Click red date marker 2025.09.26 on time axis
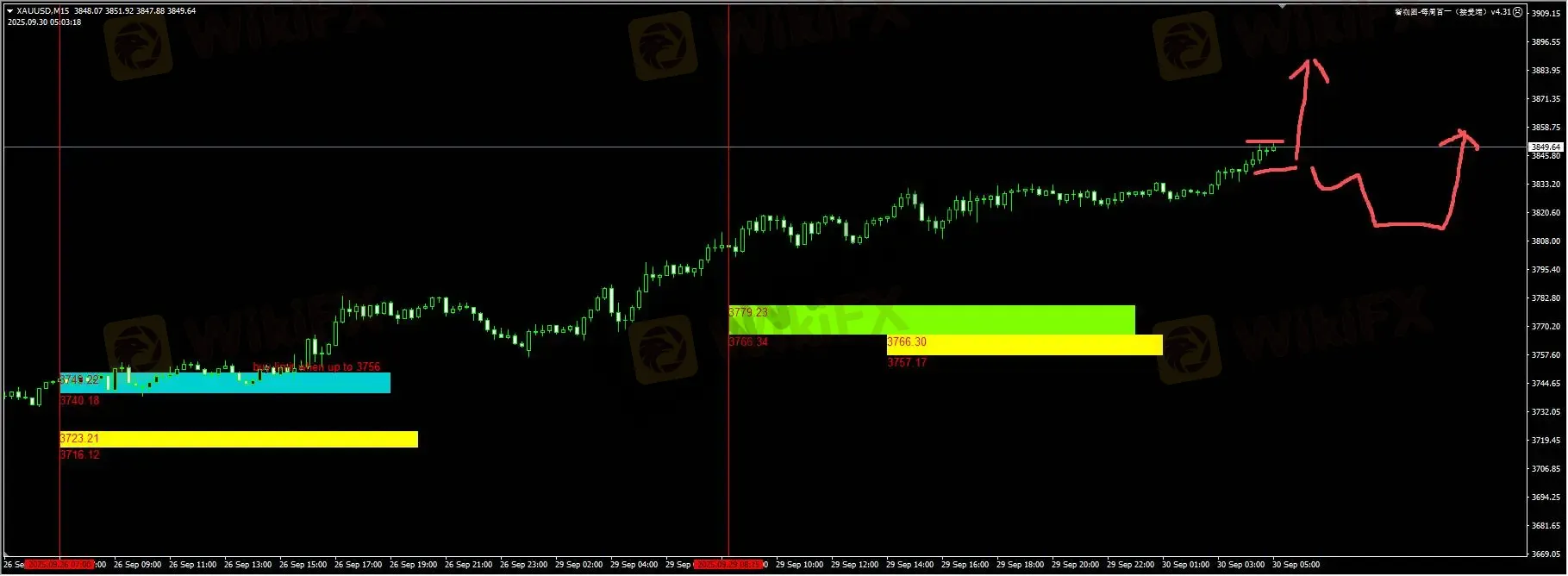 (59, 565)
